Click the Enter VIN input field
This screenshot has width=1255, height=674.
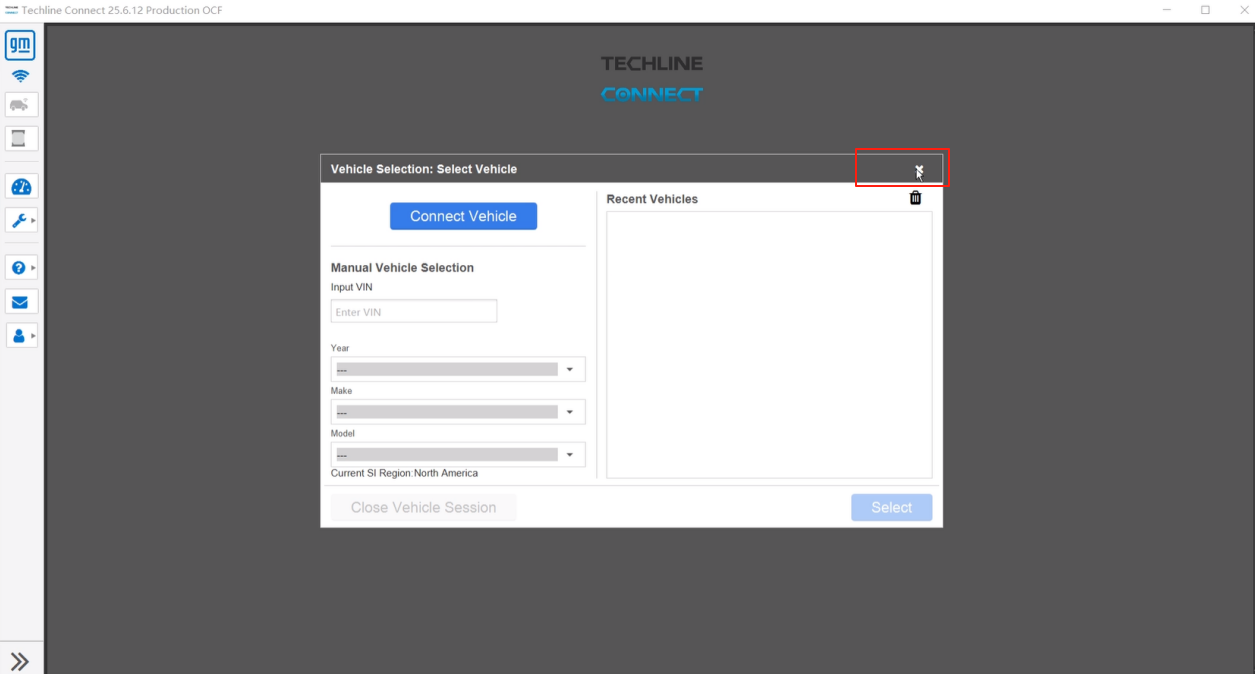tap(413, 312)
